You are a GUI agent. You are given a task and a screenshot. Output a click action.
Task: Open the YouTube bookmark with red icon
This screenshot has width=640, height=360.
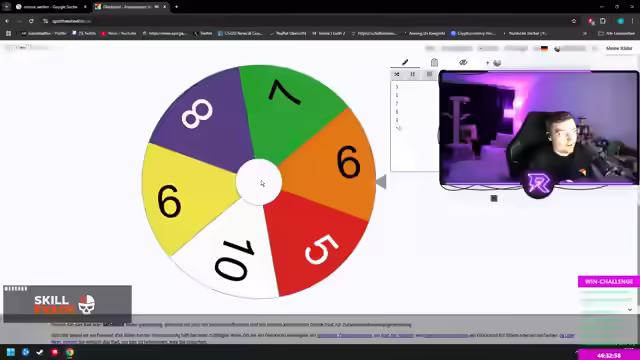118,33
